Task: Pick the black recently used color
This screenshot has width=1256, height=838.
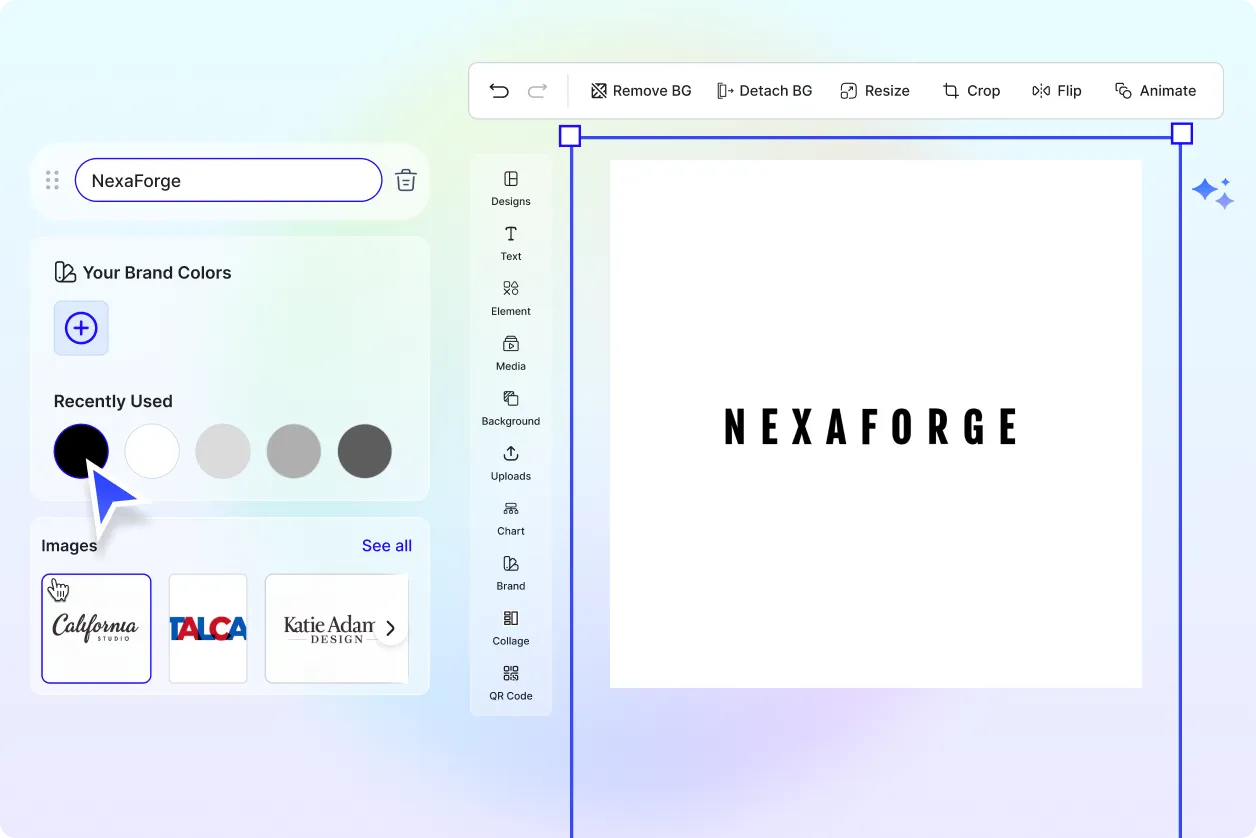Action: [x=81, y=451]
